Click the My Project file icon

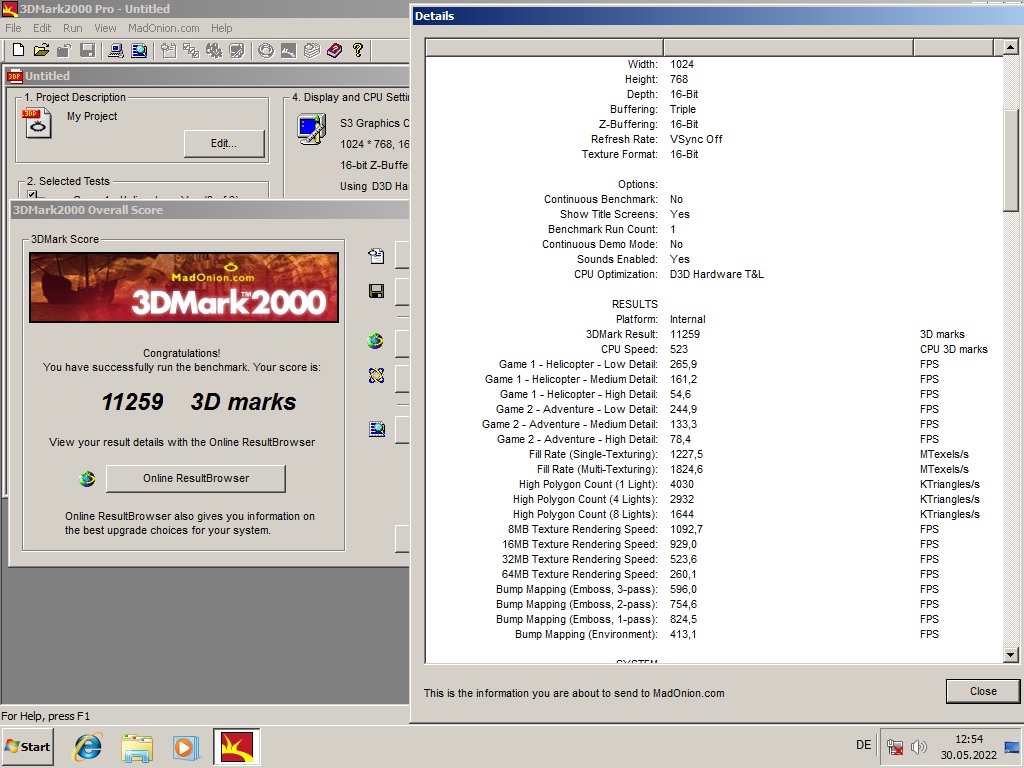[37, 123]
